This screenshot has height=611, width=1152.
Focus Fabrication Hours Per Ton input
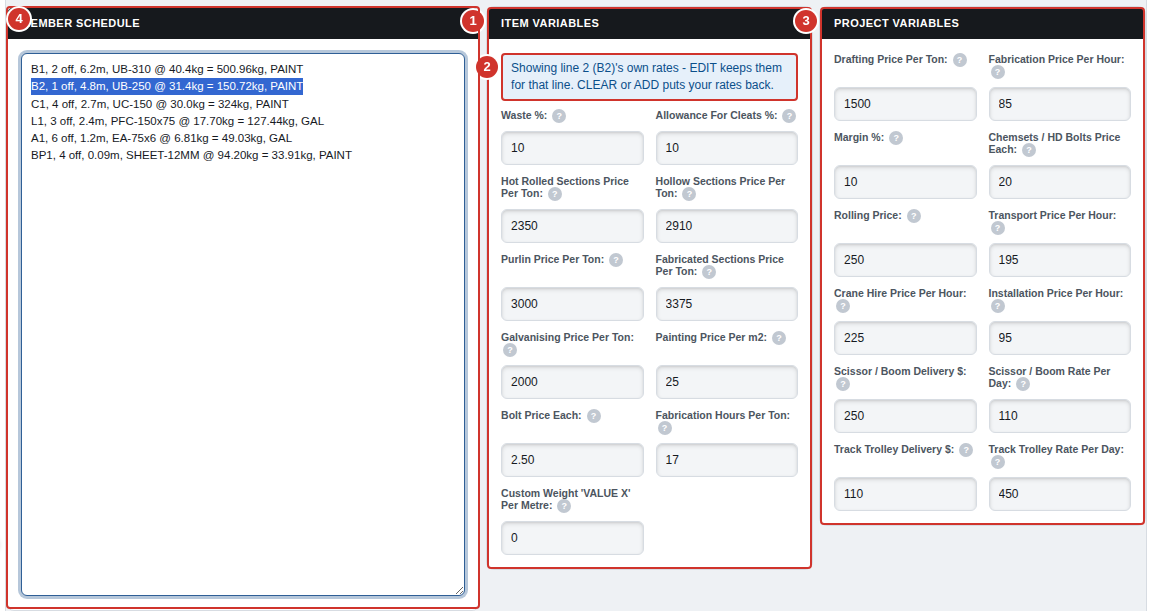726,460
